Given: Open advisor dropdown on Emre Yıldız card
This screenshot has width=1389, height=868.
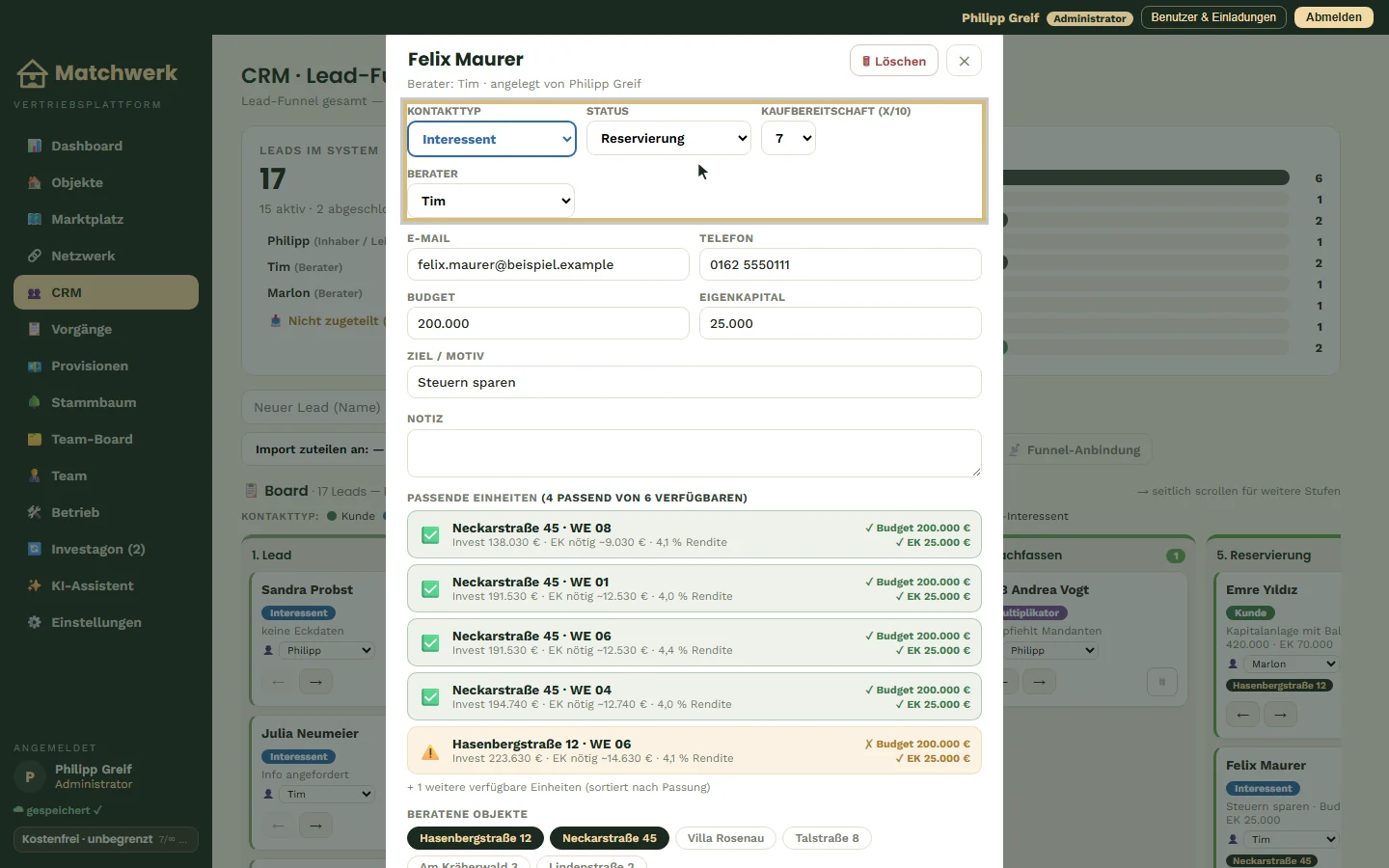Looking at the screenshot, I should tap(1292, 664).
